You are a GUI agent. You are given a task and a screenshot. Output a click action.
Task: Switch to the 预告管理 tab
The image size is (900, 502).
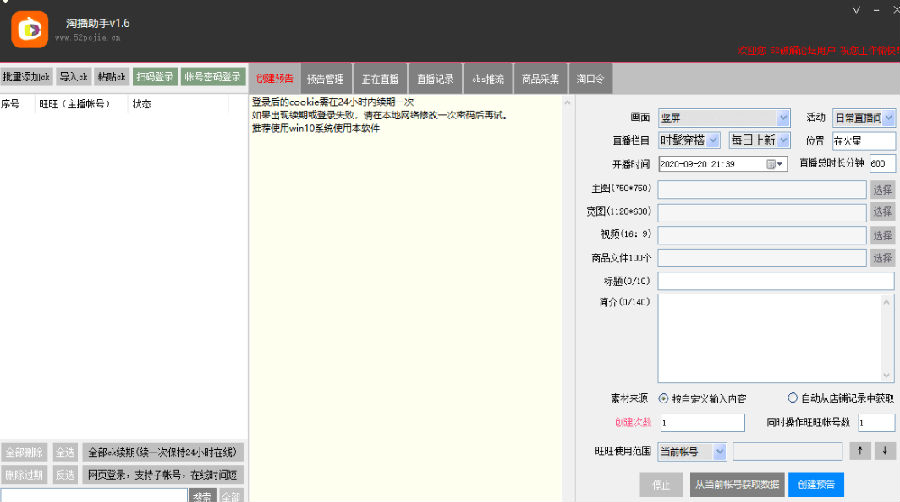[x=325, y=79]
